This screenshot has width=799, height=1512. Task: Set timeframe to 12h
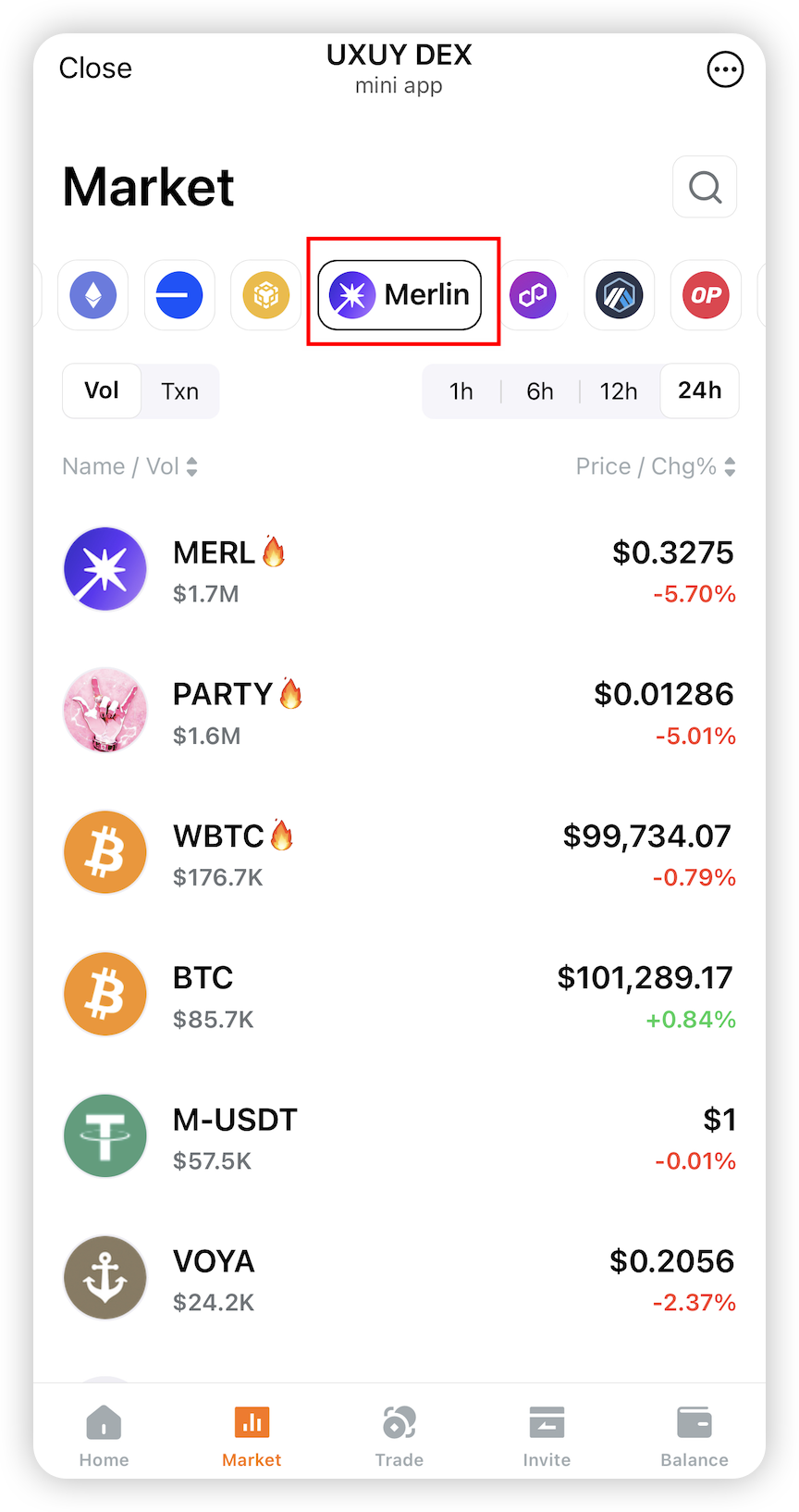coord(619,391)
